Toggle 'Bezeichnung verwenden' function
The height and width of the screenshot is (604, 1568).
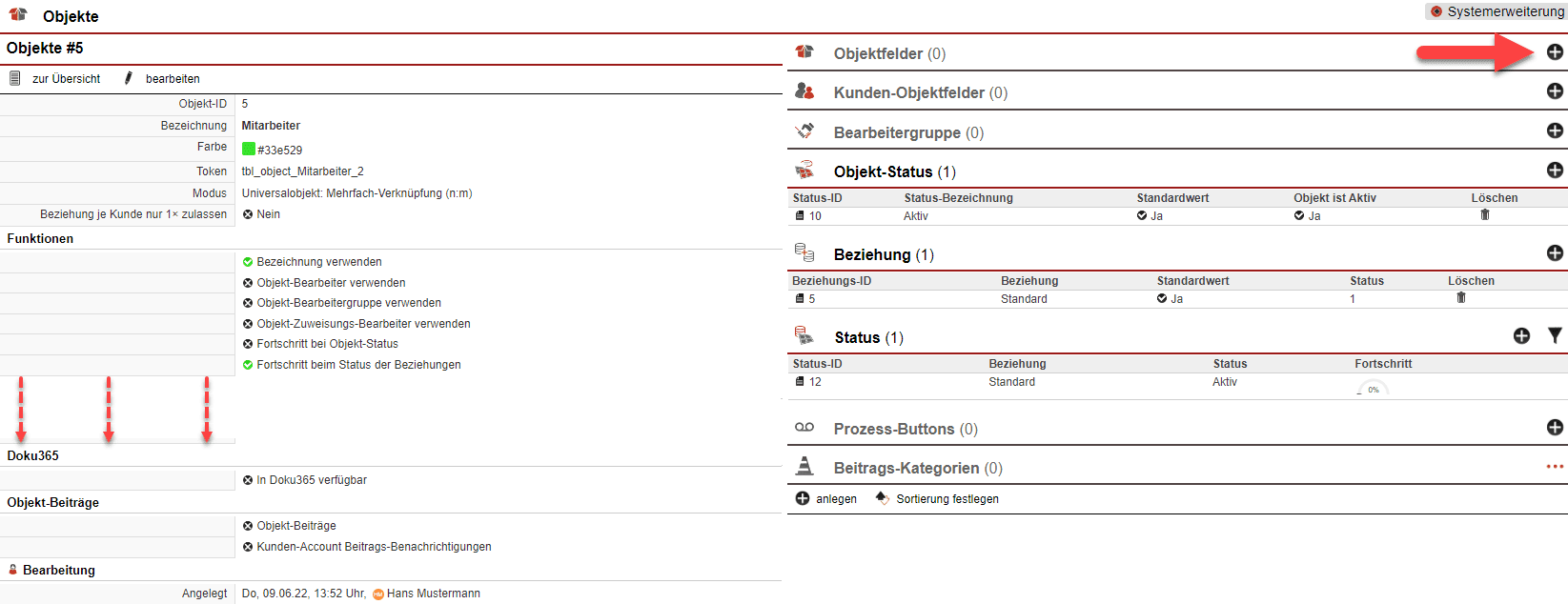click(x=248, y=262)
